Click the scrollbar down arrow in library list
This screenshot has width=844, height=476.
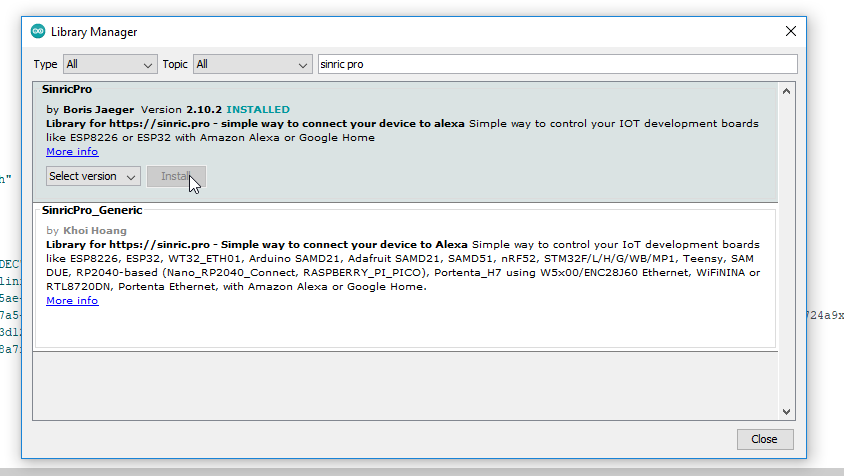pyautogui.click(x=786, y=412)
